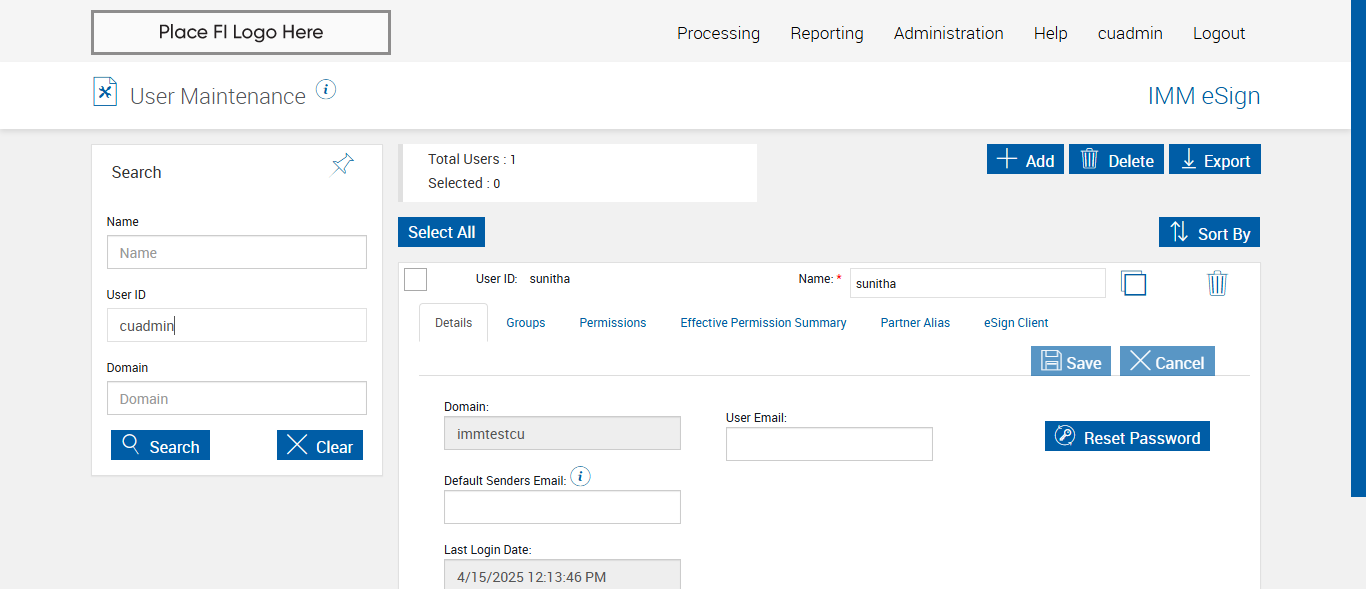The image size is (1366, 589).
Task: Click the Logout link
Action: click(1218, 33)
